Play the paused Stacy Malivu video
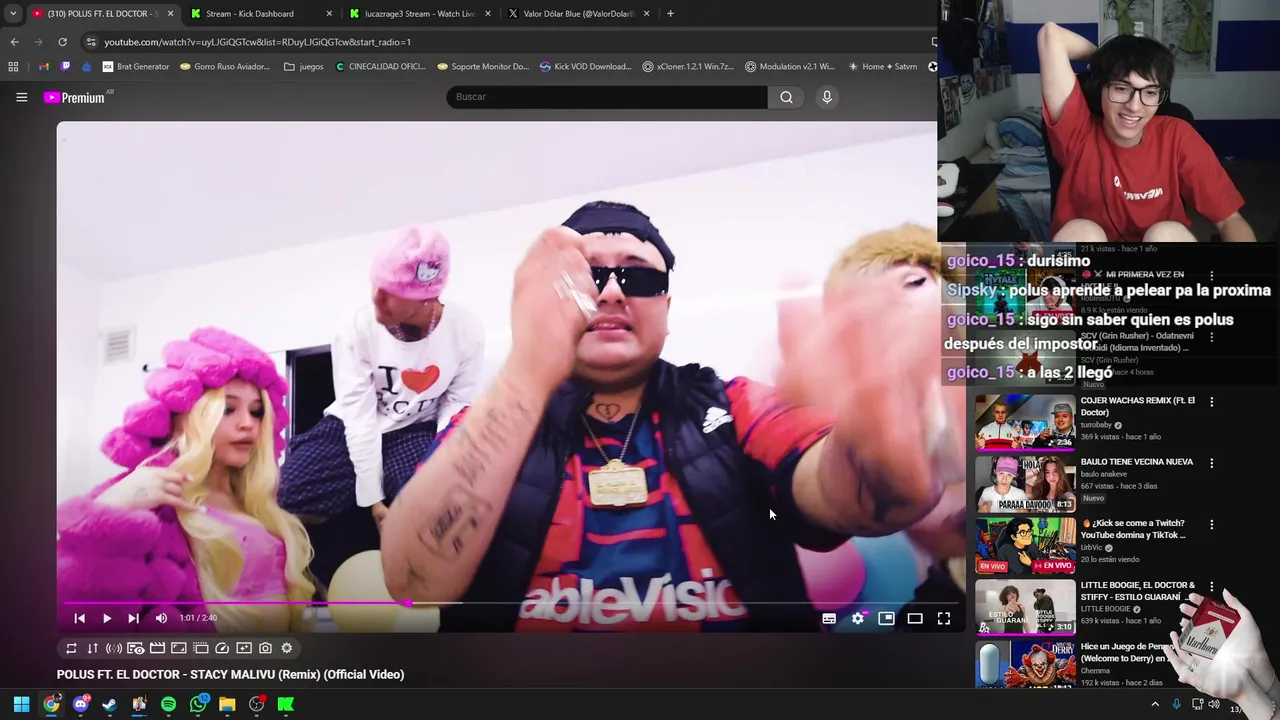Screen dimensions: 1280x720 [x=107, y=618]
